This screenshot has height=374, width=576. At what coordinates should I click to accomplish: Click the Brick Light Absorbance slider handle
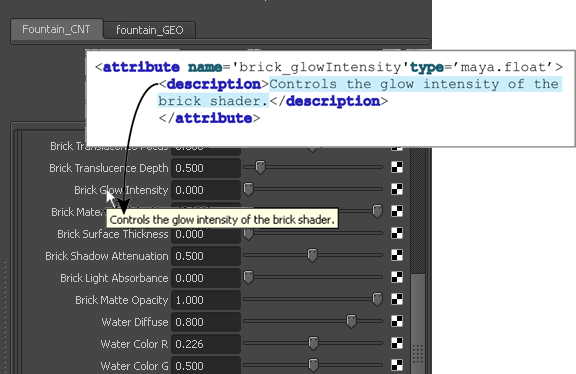(248, 277)
